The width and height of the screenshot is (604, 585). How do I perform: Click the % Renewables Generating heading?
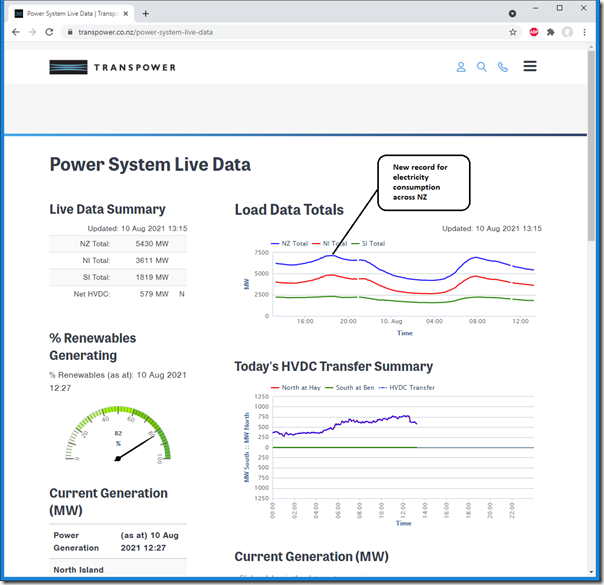click(93, 347)
